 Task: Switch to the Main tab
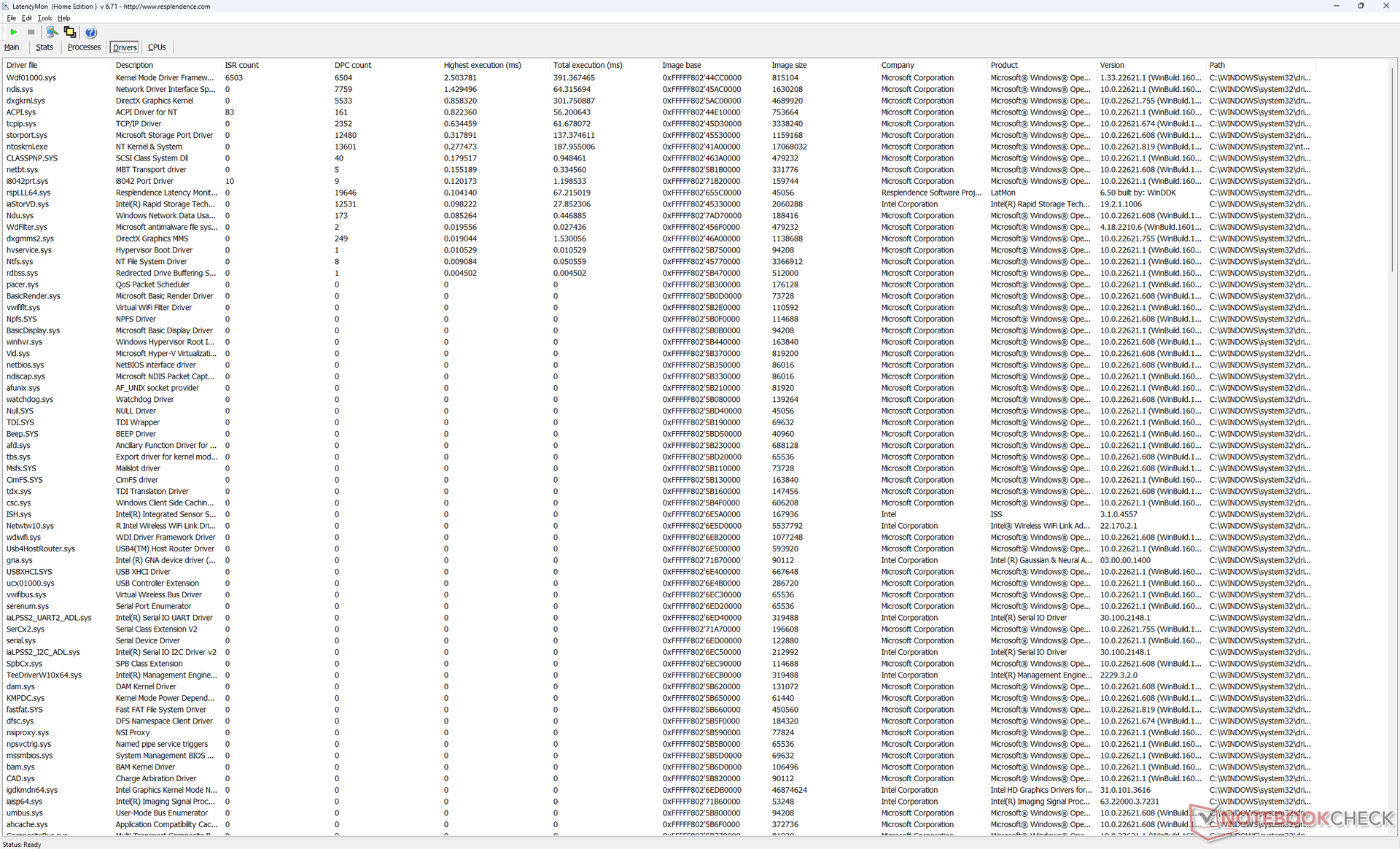(12, 47)
